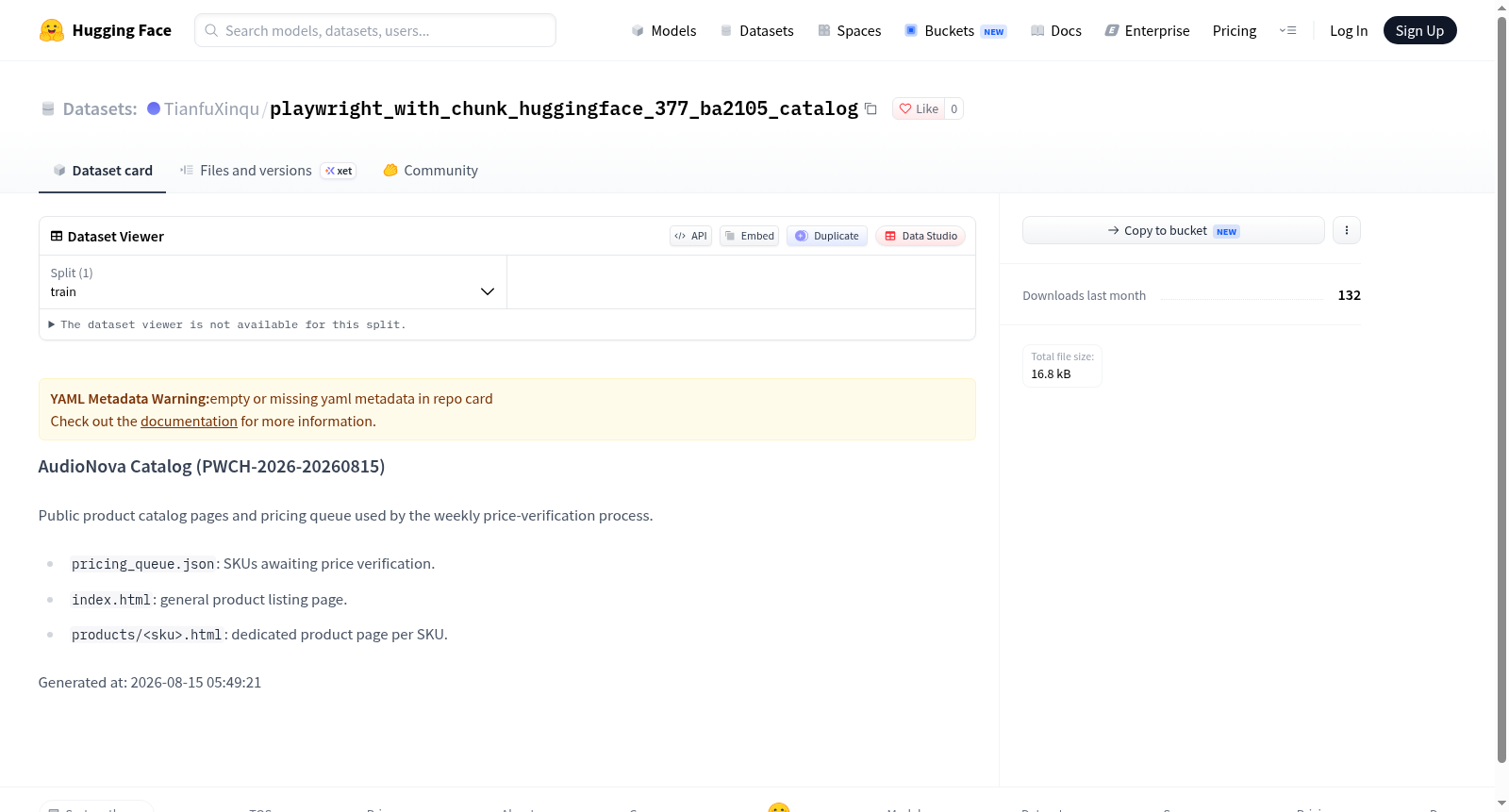1509x812 pixels.
Task: Click the Log In link
Action: pyautogui.click(x=1349, y=30)
